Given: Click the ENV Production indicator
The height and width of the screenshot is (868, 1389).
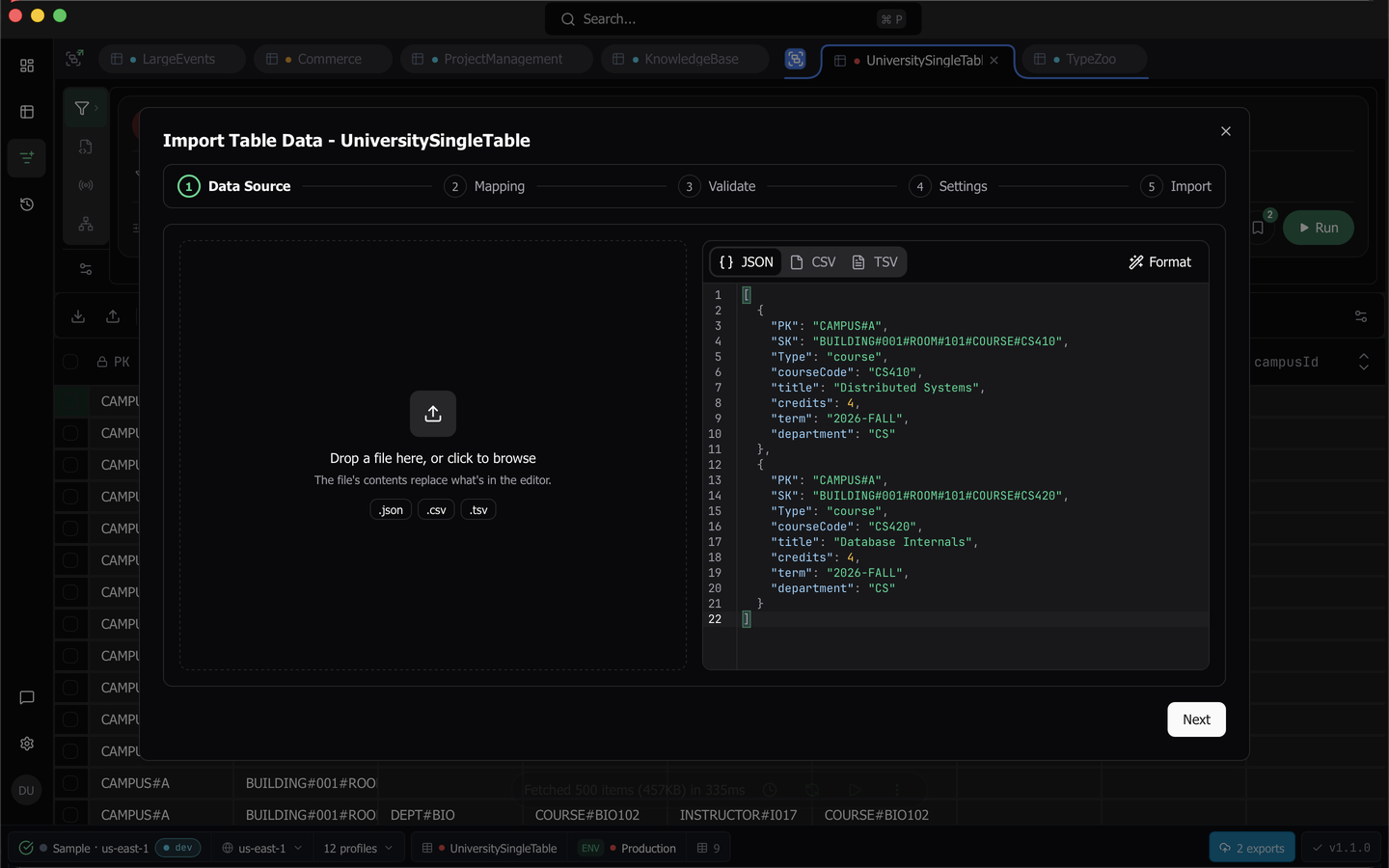Looking at the screenshot, I should (627, 848).
